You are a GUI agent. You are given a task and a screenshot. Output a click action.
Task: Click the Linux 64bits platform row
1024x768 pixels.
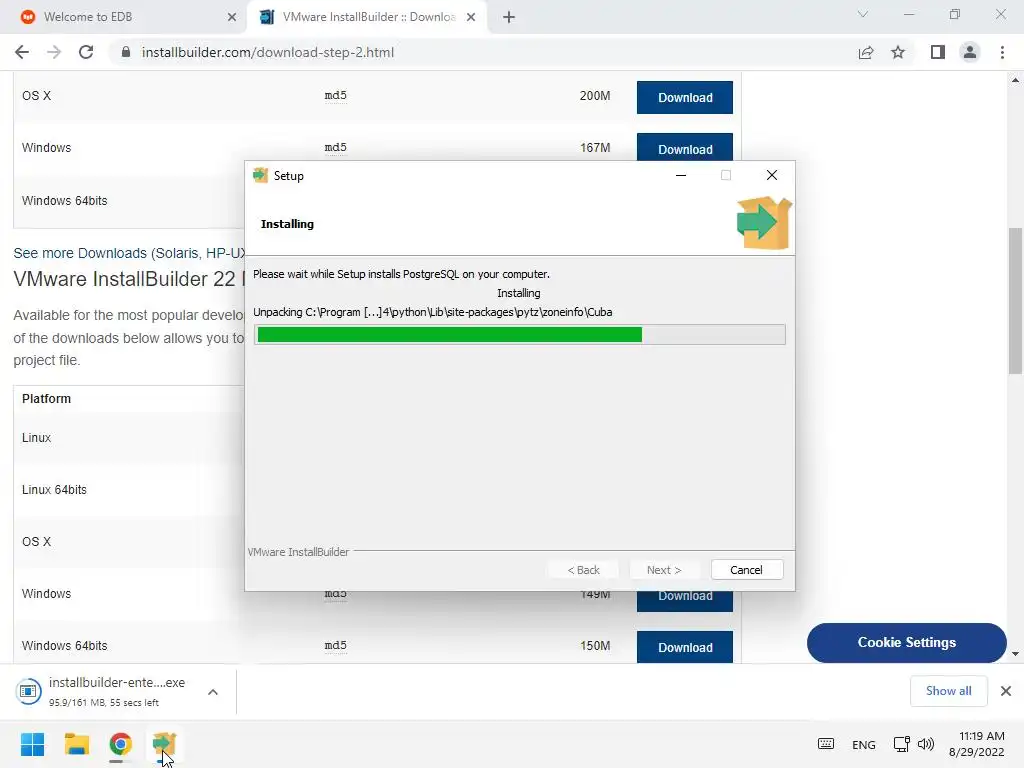[x=54, y=489]
